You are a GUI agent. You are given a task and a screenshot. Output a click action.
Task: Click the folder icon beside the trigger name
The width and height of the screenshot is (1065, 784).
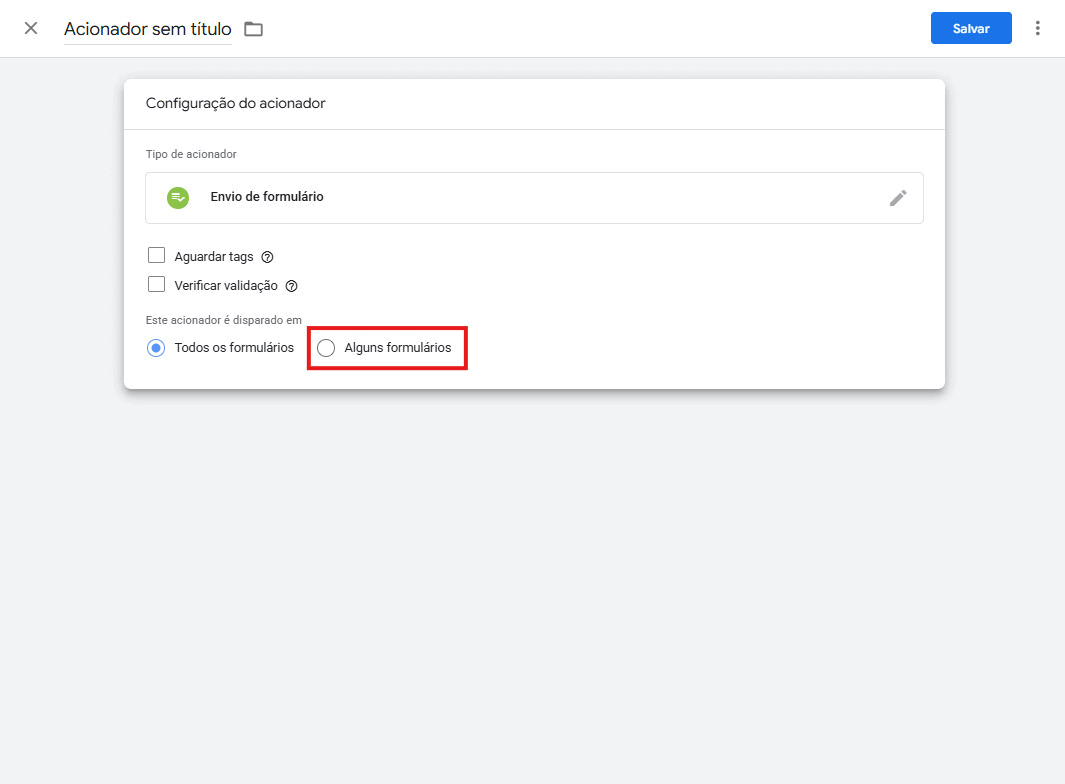254,29
